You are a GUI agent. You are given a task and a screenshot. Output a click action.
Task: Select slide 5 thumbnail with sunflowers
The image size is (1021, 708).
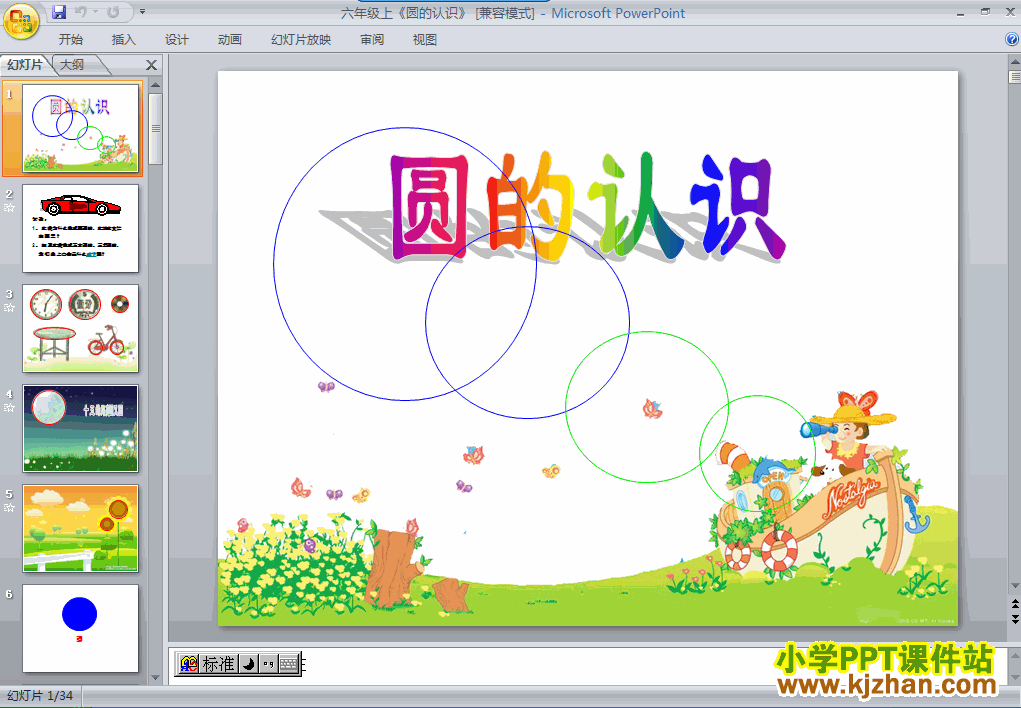click(81, 528)
